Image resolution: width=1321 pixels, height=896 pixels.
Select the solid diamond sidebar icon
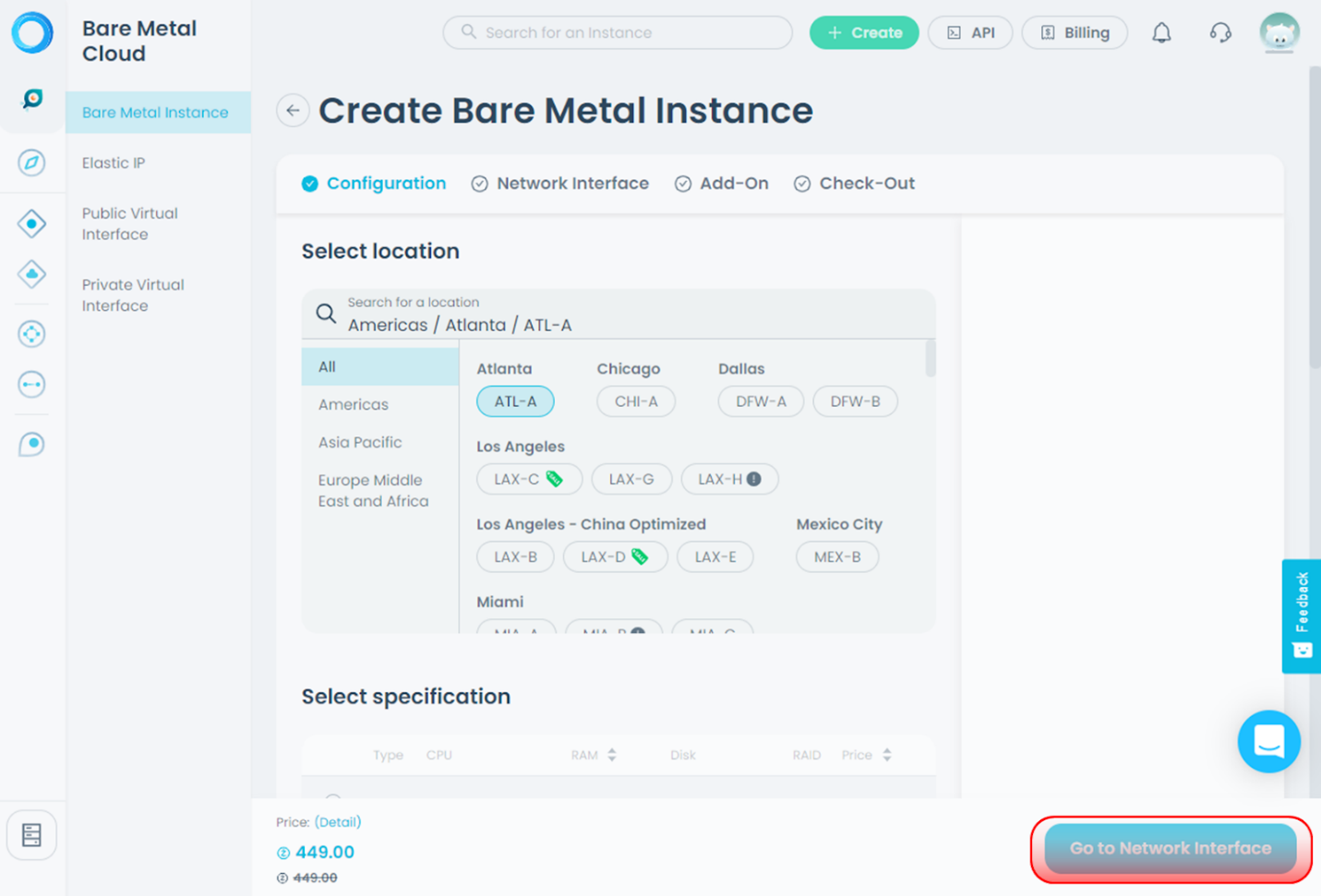coord(31,222)
